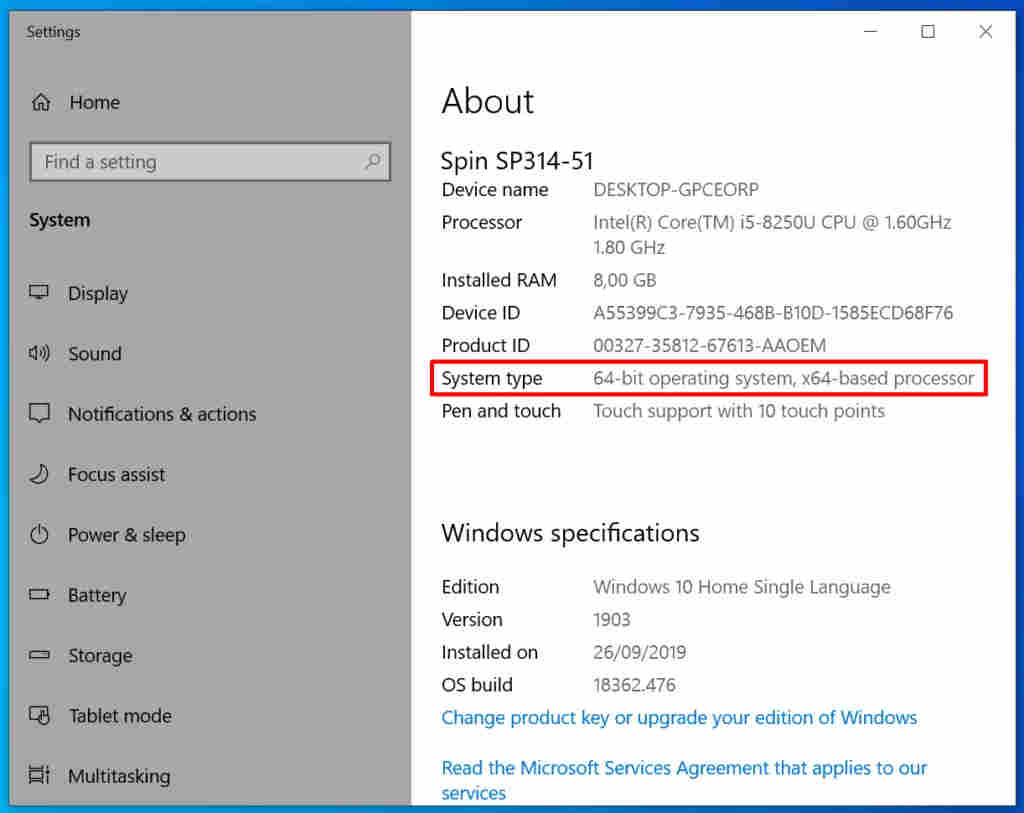Click the Spin SP314-51 heading
Image resolution: width=1024 pixels, height=813 pixels.
[517, 161]
